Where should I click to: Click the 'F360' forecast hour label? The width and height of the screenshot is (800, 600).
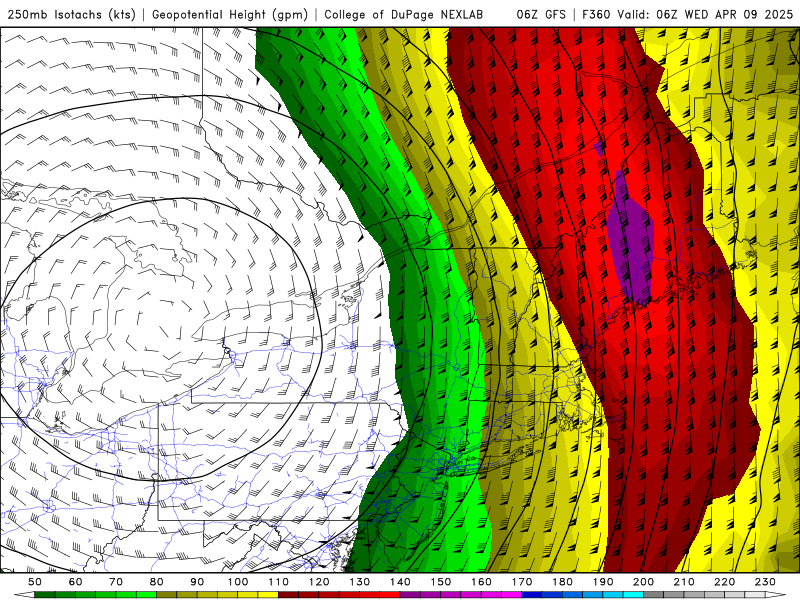click(x=596, y=14)
